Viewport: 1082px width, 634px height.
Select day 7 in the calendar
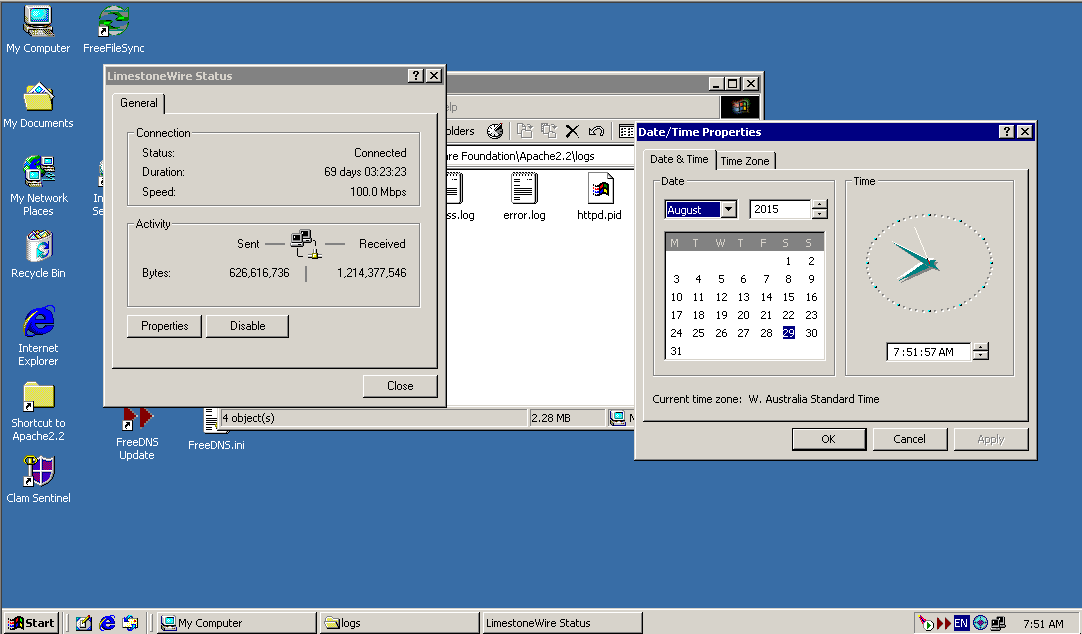[x=766, y=279]
